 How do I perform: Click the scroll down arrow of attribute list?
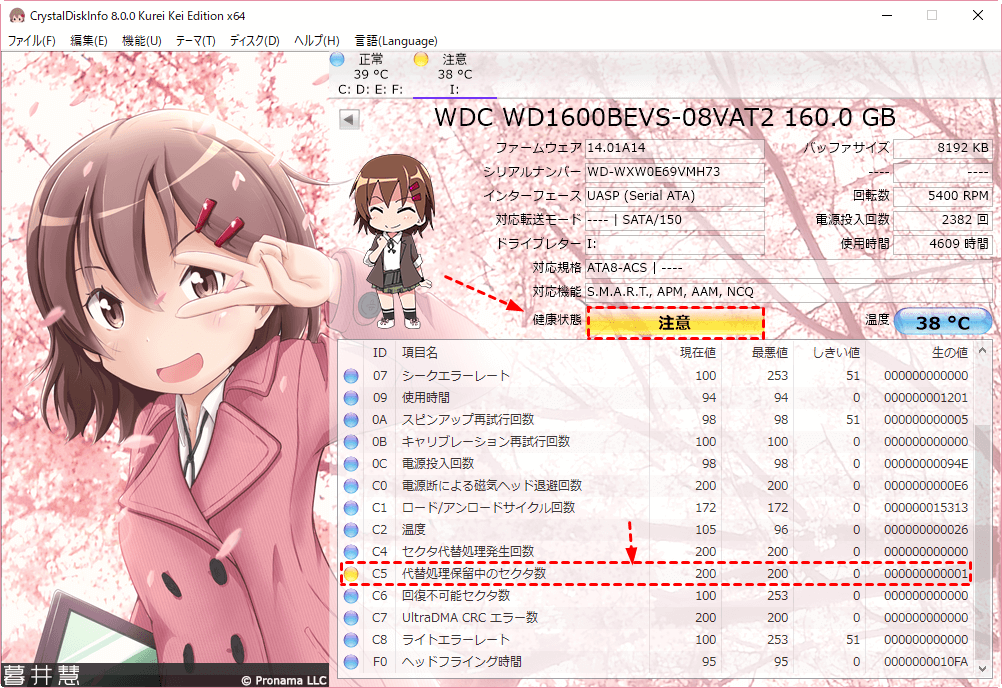pyautogui.click(x=983, y=668)
